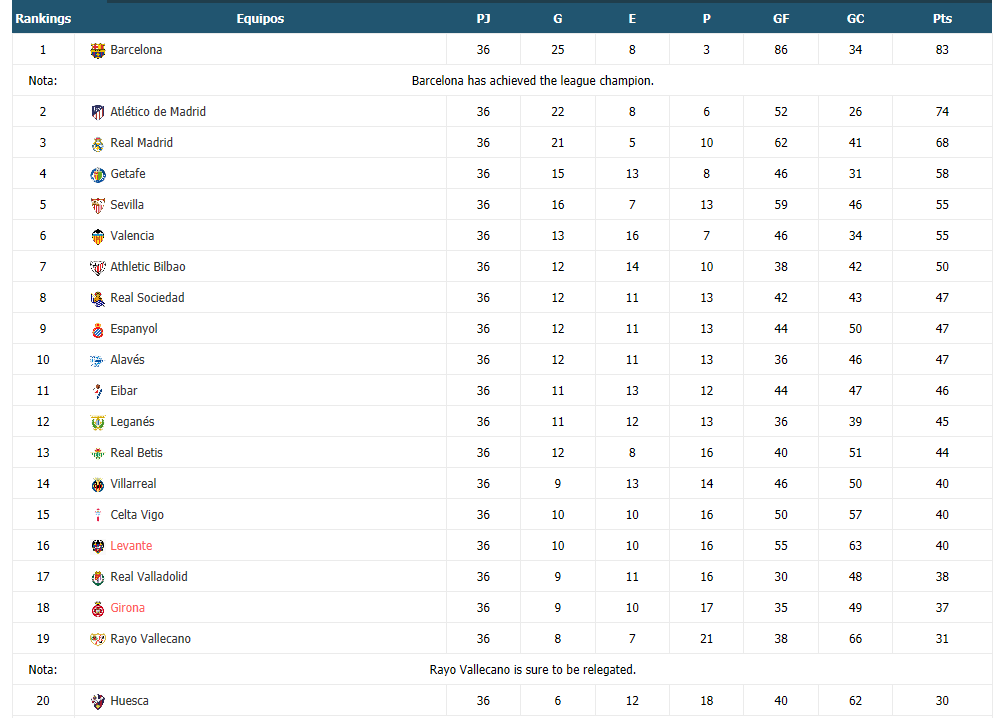Screen dimensions: 1000x718
Task: Click the Rayo Vallecano crest icon
Action: (98, 640)
